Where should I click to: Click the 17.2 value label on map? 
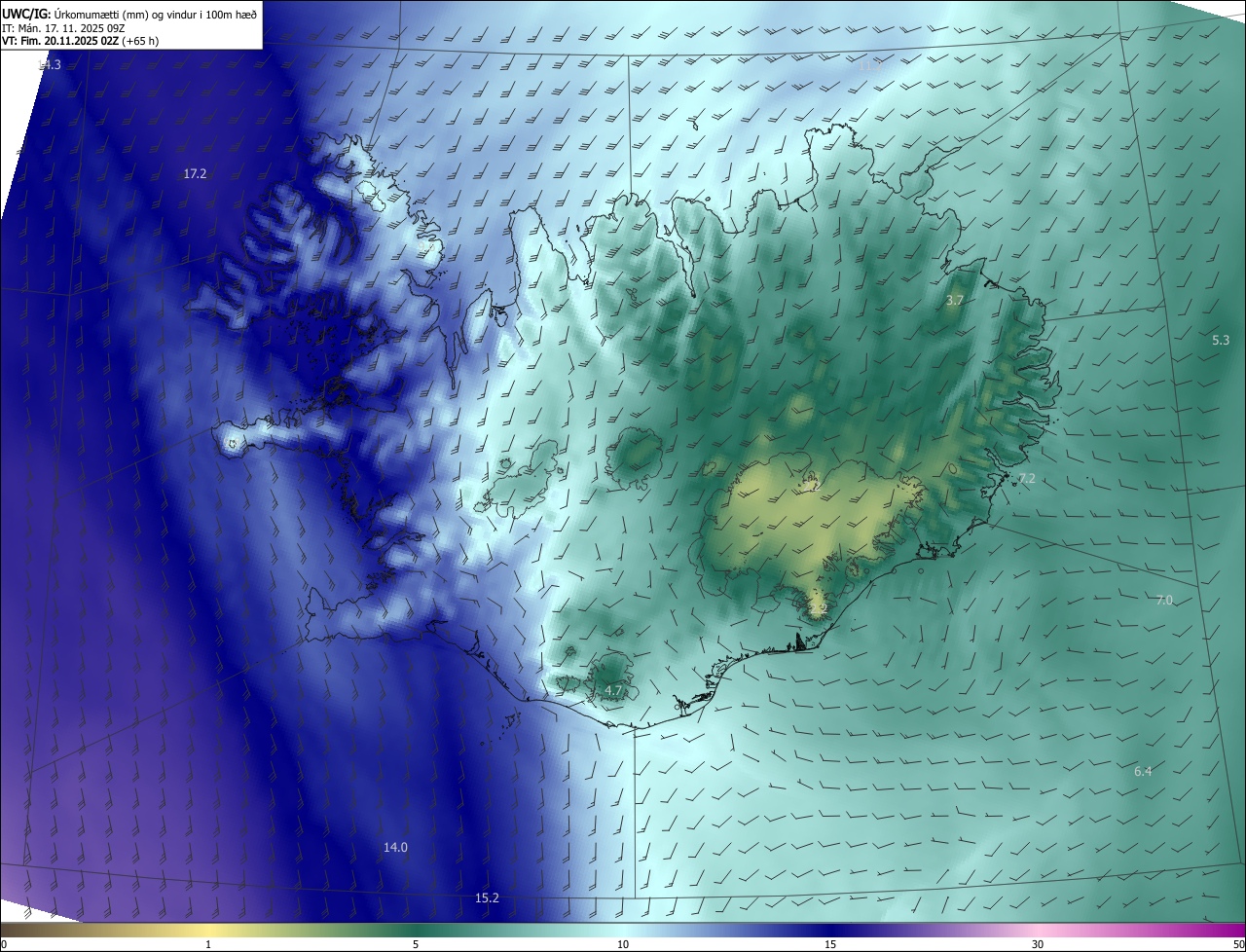(x=195, y=173)
